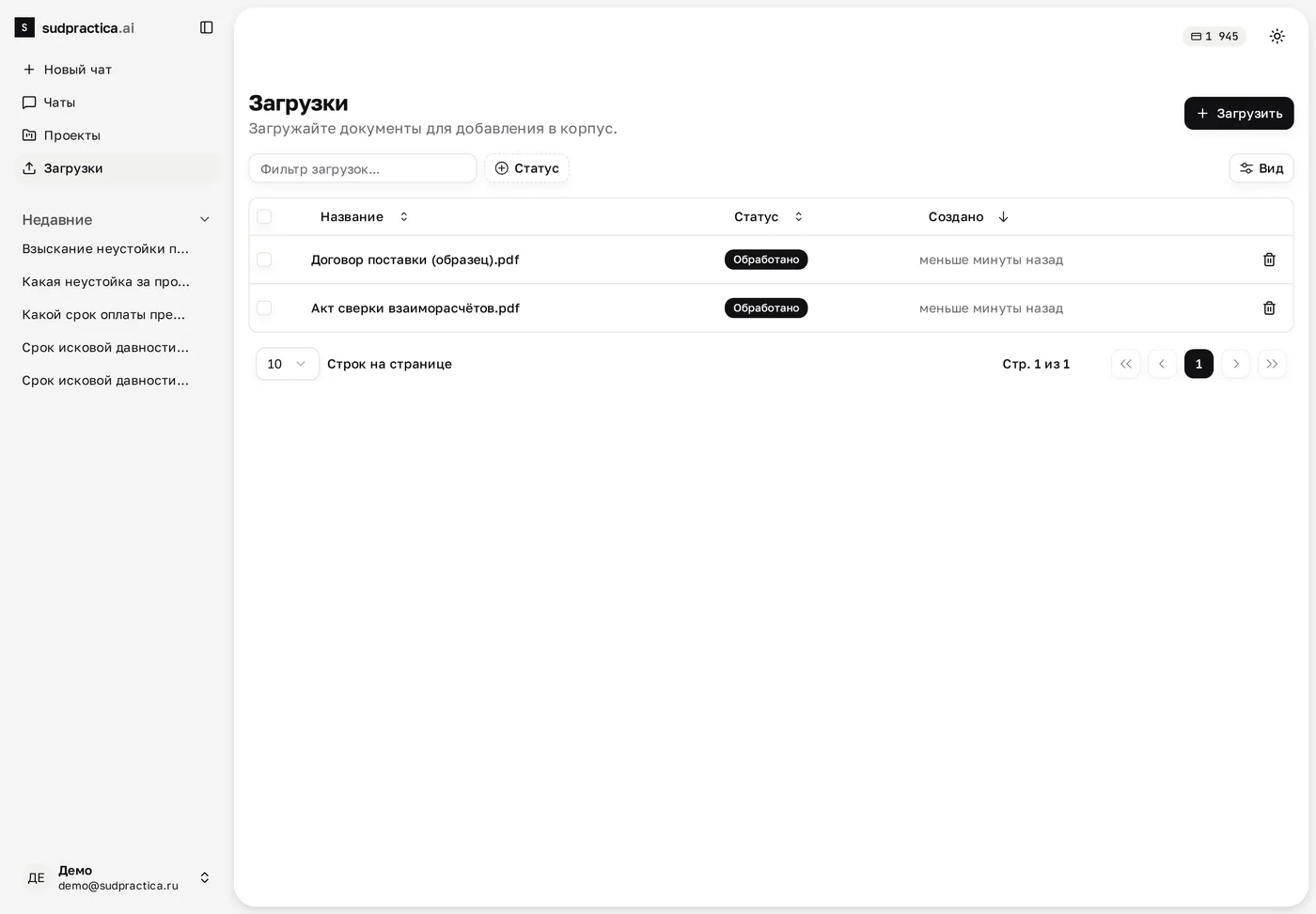
Task: Sort by the Статус column header
Action: (768, 216)
